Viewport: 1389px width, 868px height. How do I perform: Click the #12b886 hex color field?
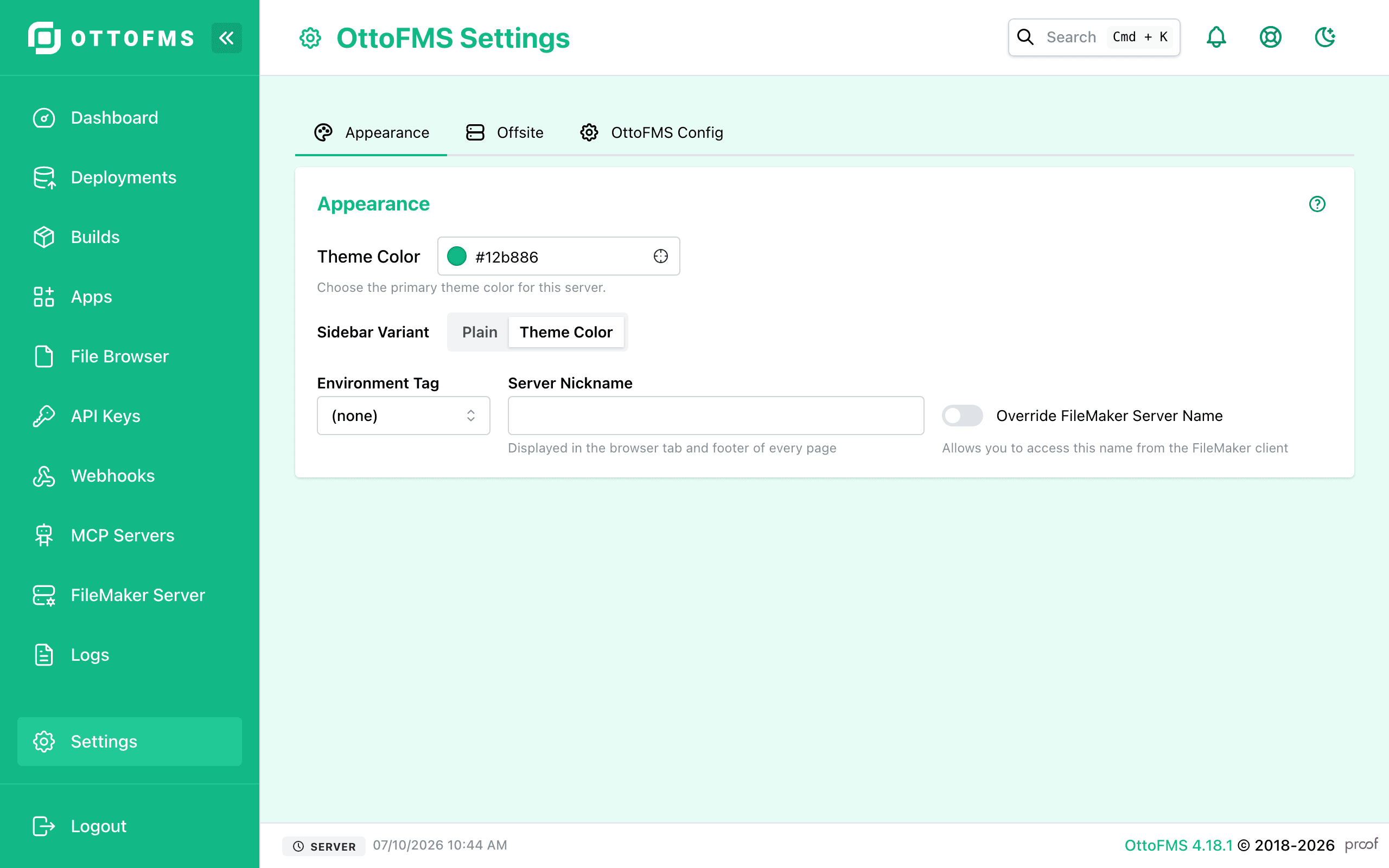click(x=559, y=256)
